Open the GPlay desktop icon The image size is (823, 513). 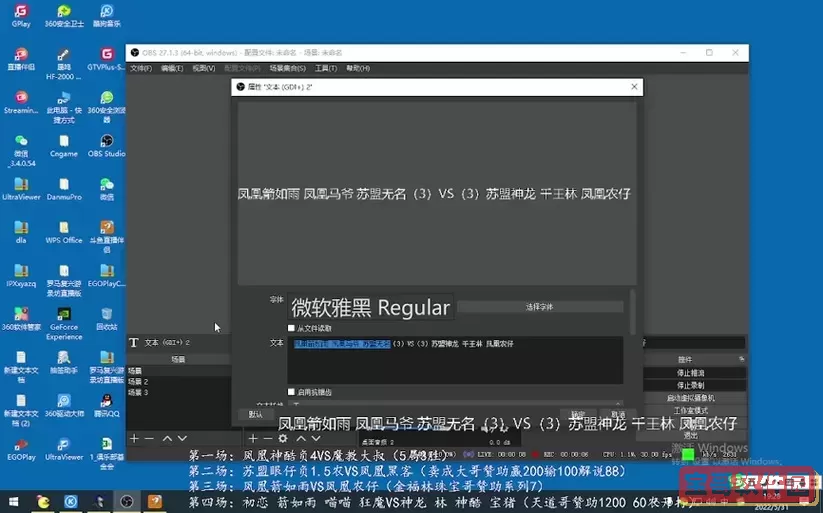click(21, 16)
